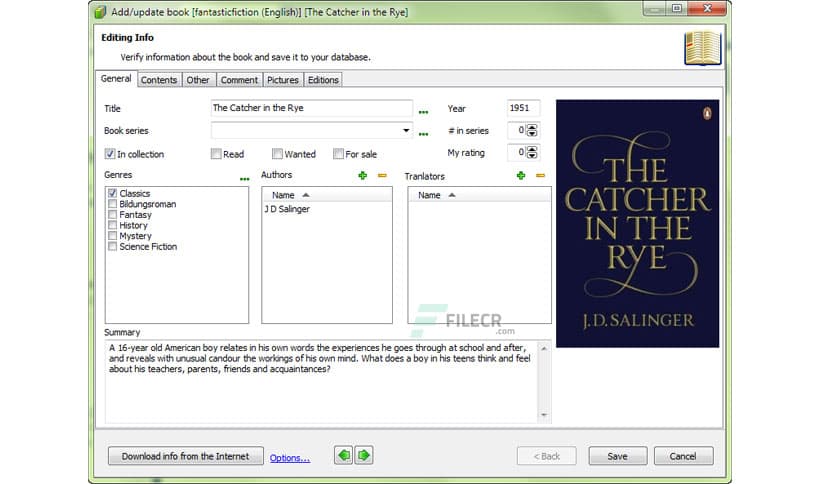Screen dimensions: 836x484
Task: Uncheck the Classics genre
Action: pos(112,193)
